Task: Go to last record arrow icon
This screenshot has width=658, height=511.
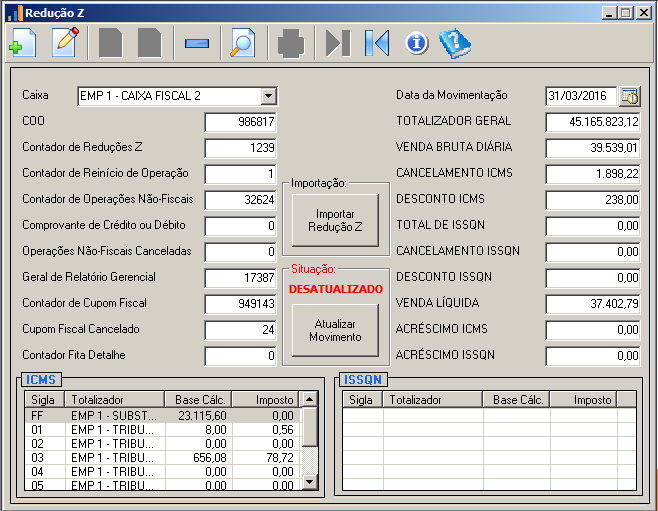Action: coord(338,42)
